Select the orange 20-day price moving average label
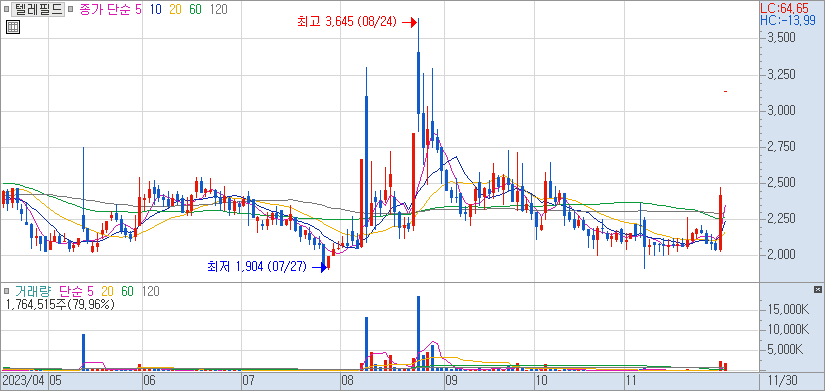 [175, 9]
